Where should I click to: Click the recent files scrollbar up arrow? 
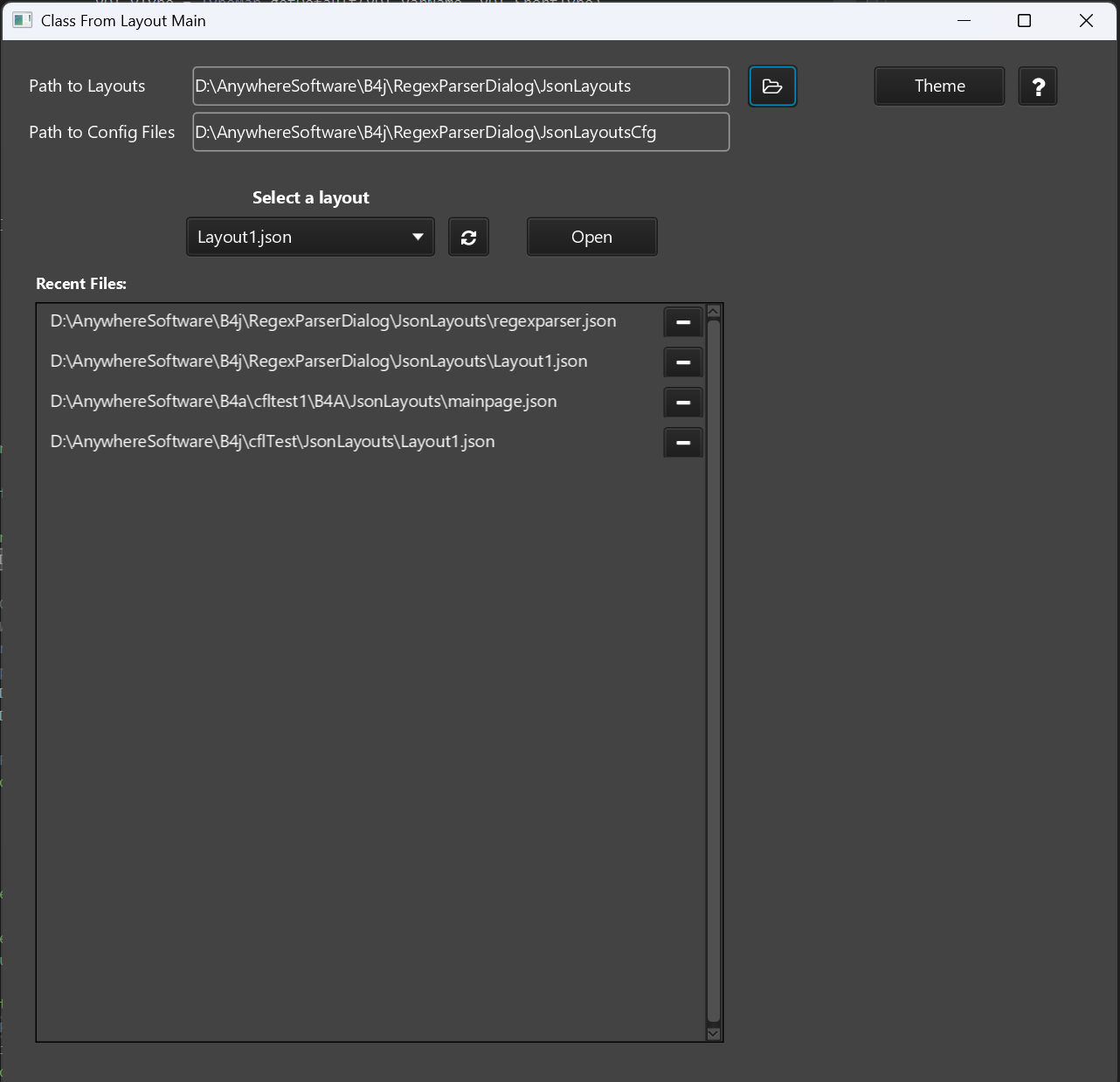713,312
